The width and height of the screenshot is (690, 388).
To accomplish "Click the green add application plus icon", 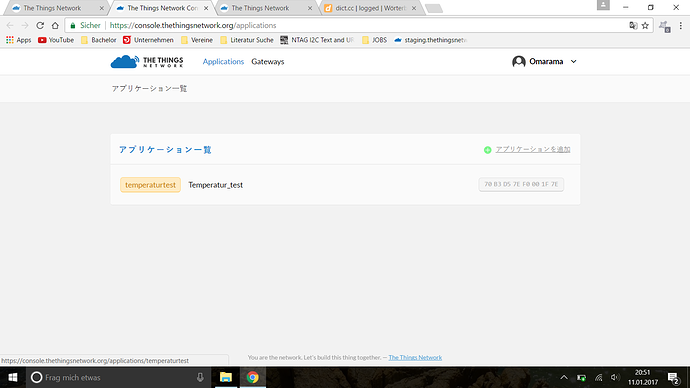I will (x=487, y=150).
